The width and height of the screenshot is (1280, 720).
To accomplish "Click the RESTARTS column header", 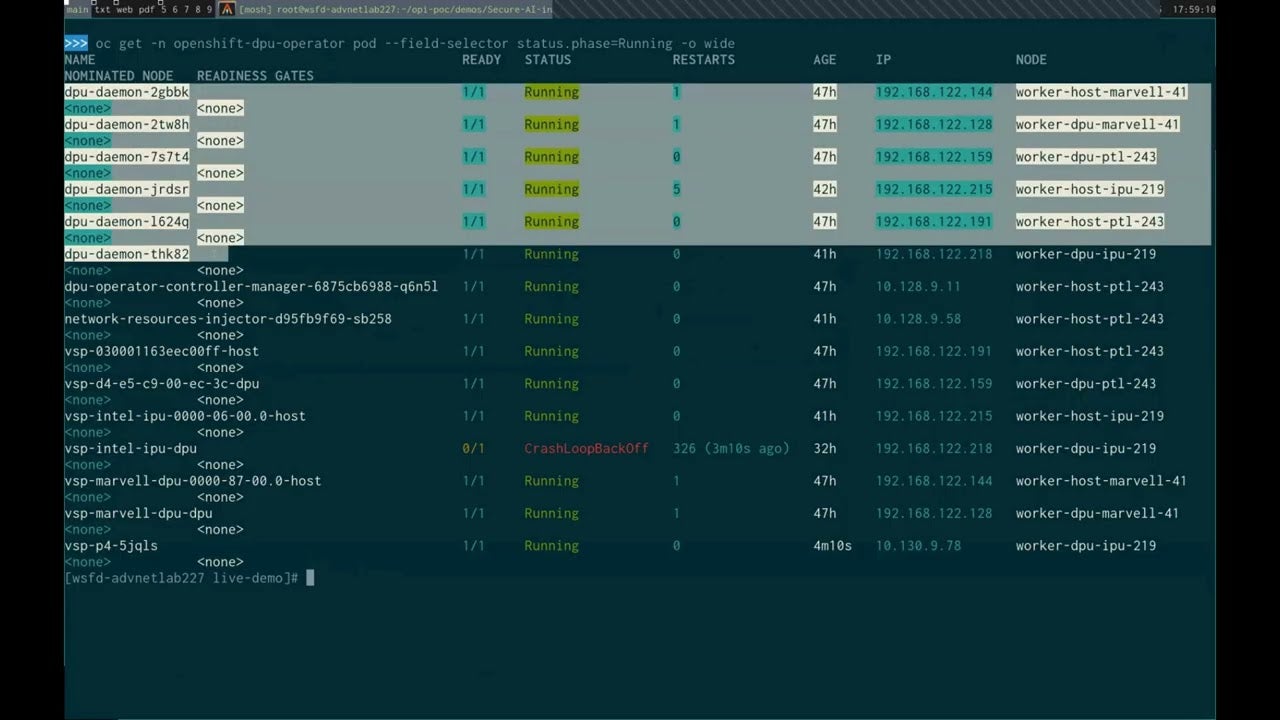I will coord(704,60).
